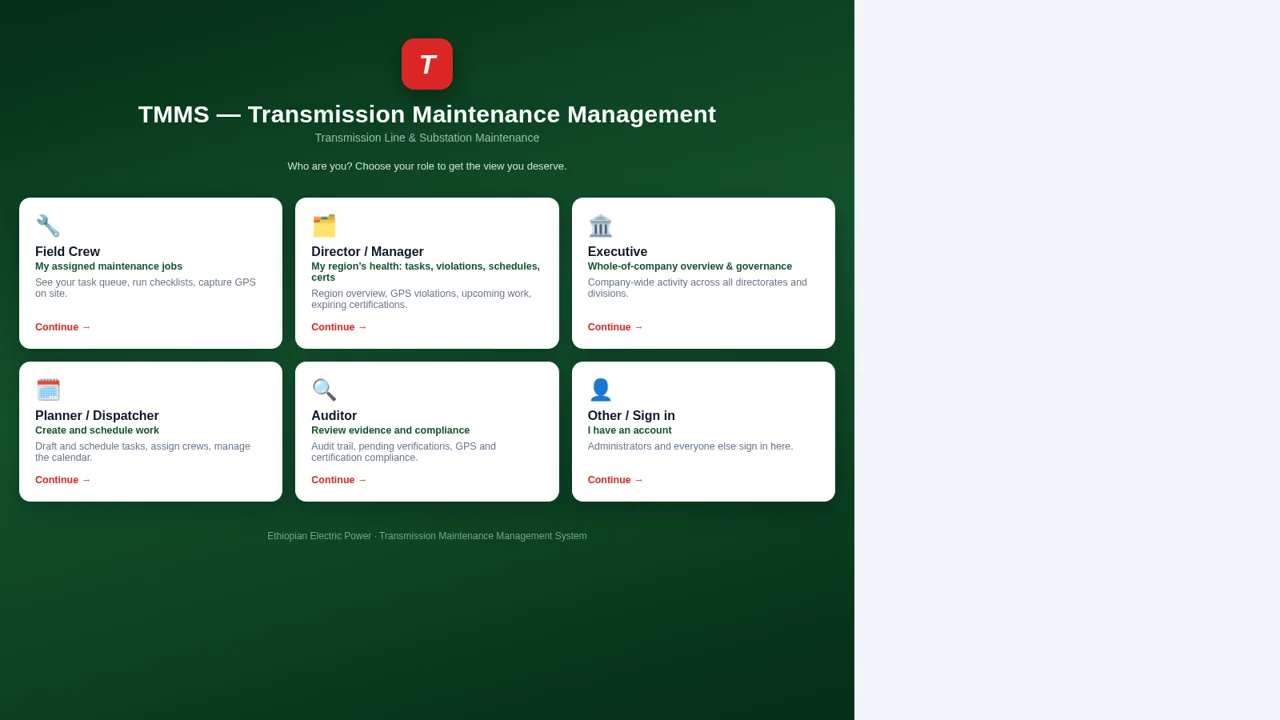1280x720 pixels.
Task: Click 'See your task queue' description
Action: pos(146,288)
